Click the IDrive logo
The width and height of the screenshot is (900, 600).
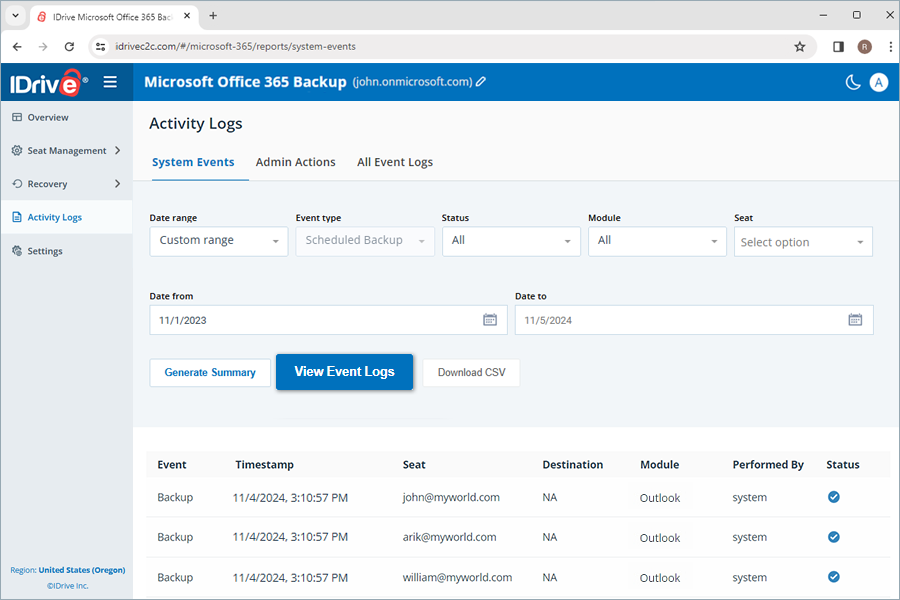[48, 83]
